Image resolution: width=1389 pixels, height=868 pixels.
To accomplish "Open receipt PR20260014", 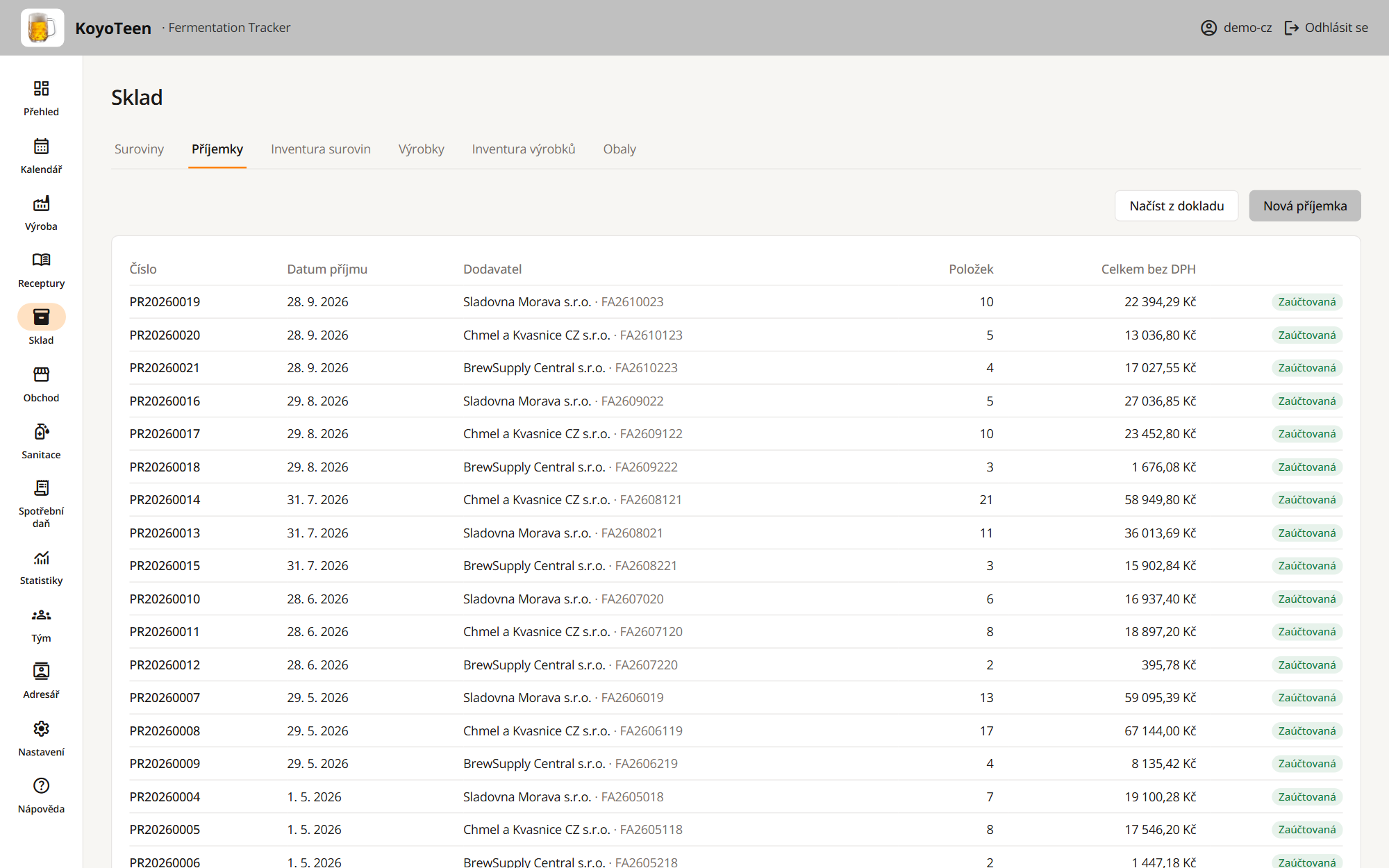I will (x=165, y=500).
